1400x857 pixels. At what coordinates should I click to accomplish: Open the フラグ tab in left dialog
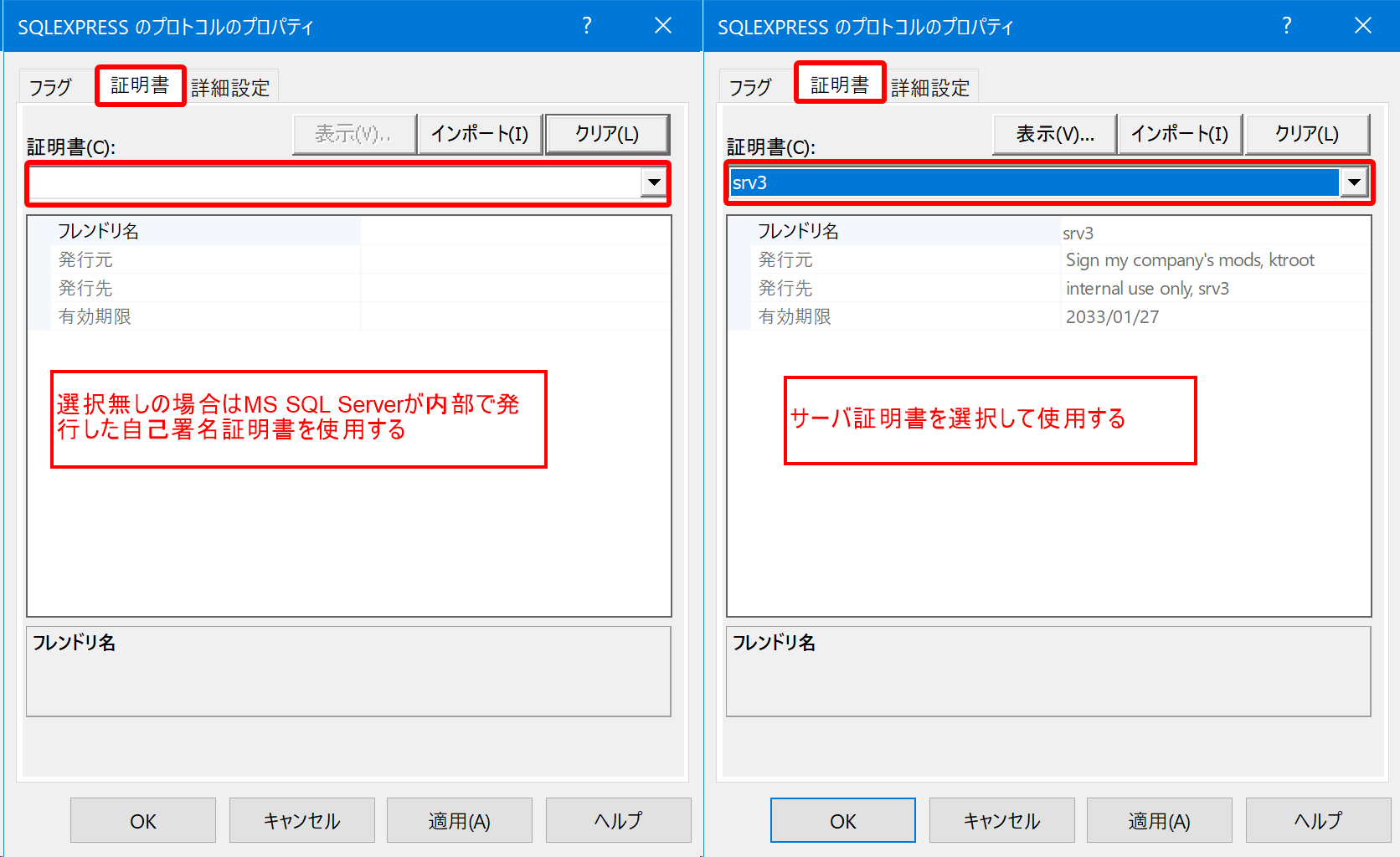[x=51, y=87]
